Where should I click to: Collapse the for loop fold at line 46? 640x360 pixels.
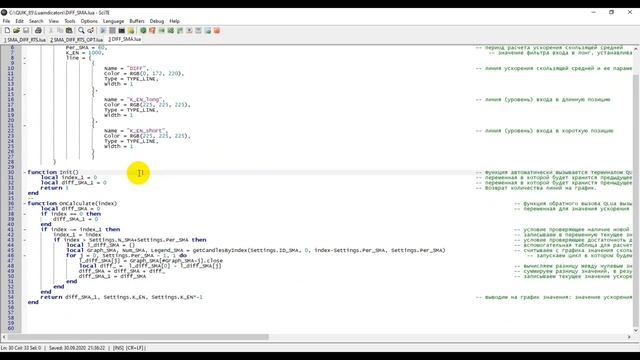[x=24, y=256]
